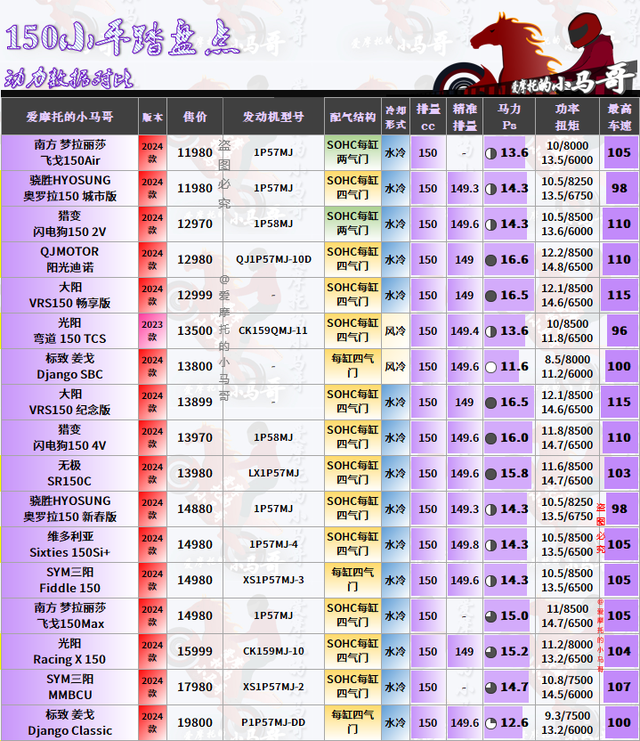Click the pie icon for Fiddle 150
640x741 pixels.
491,581
